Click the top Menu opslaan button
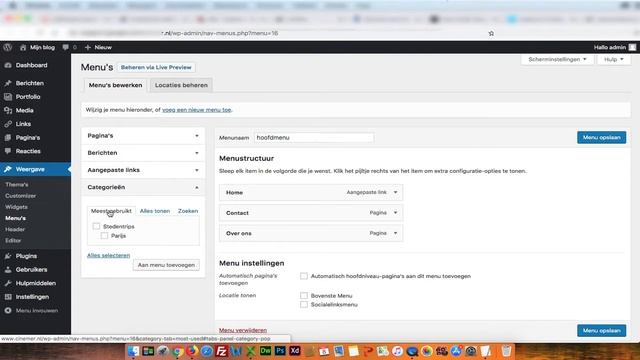The width and height of the screenshot is (640, 360). [601, 138]
